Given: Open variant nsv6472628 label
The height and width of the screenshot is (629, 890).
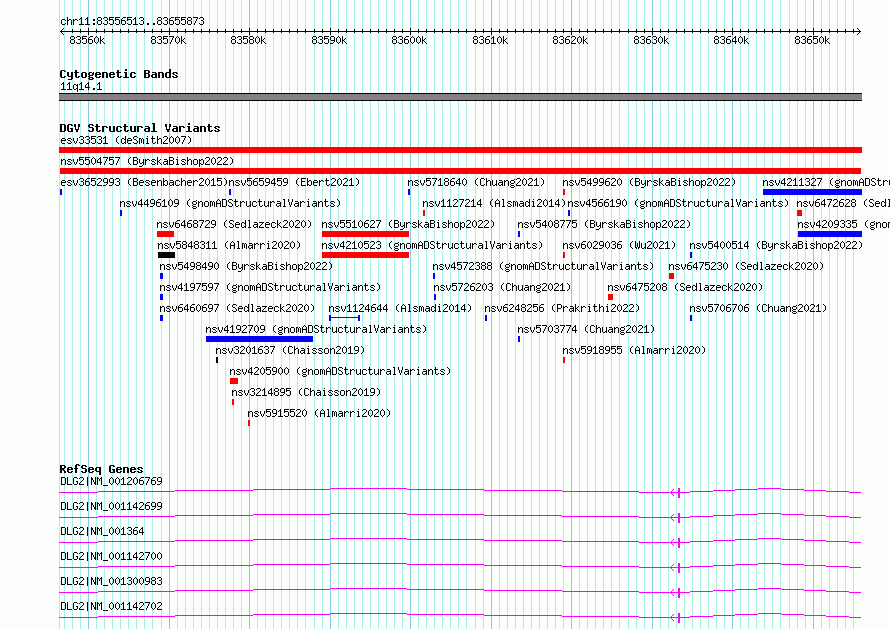Looking at the screenshot, I should (843, 203).
